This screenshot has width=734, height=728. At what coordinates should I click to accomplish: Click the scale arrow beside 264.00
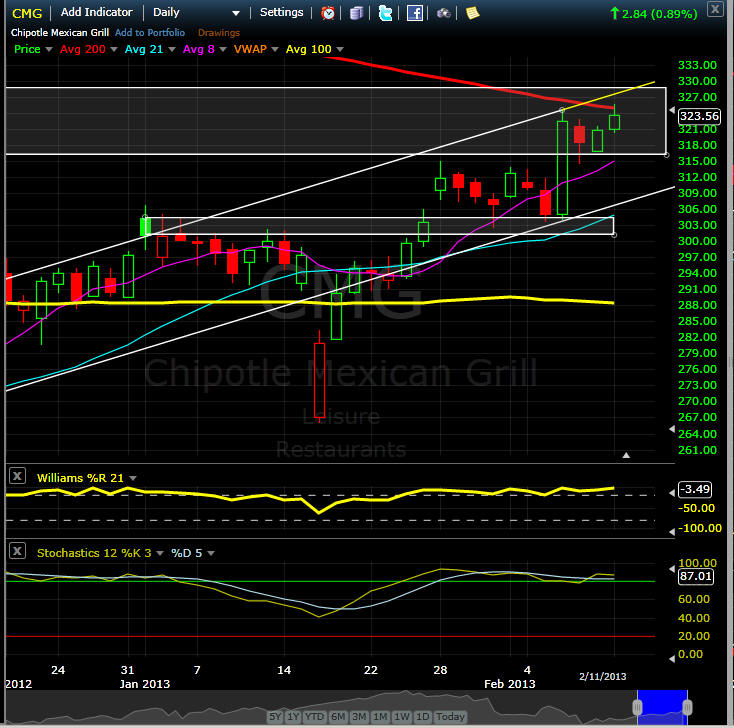point(672,429)
